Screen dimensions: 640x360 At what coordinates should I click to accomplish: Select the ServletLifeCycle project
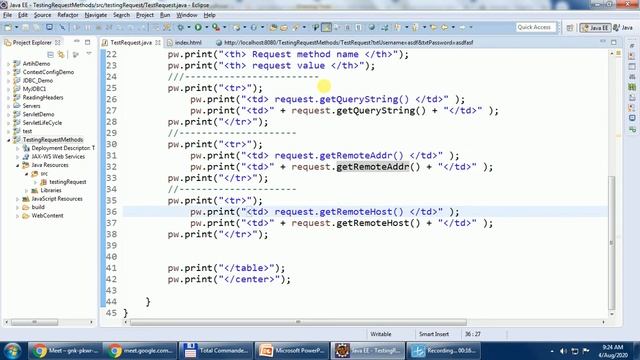[x=42, y=123]
